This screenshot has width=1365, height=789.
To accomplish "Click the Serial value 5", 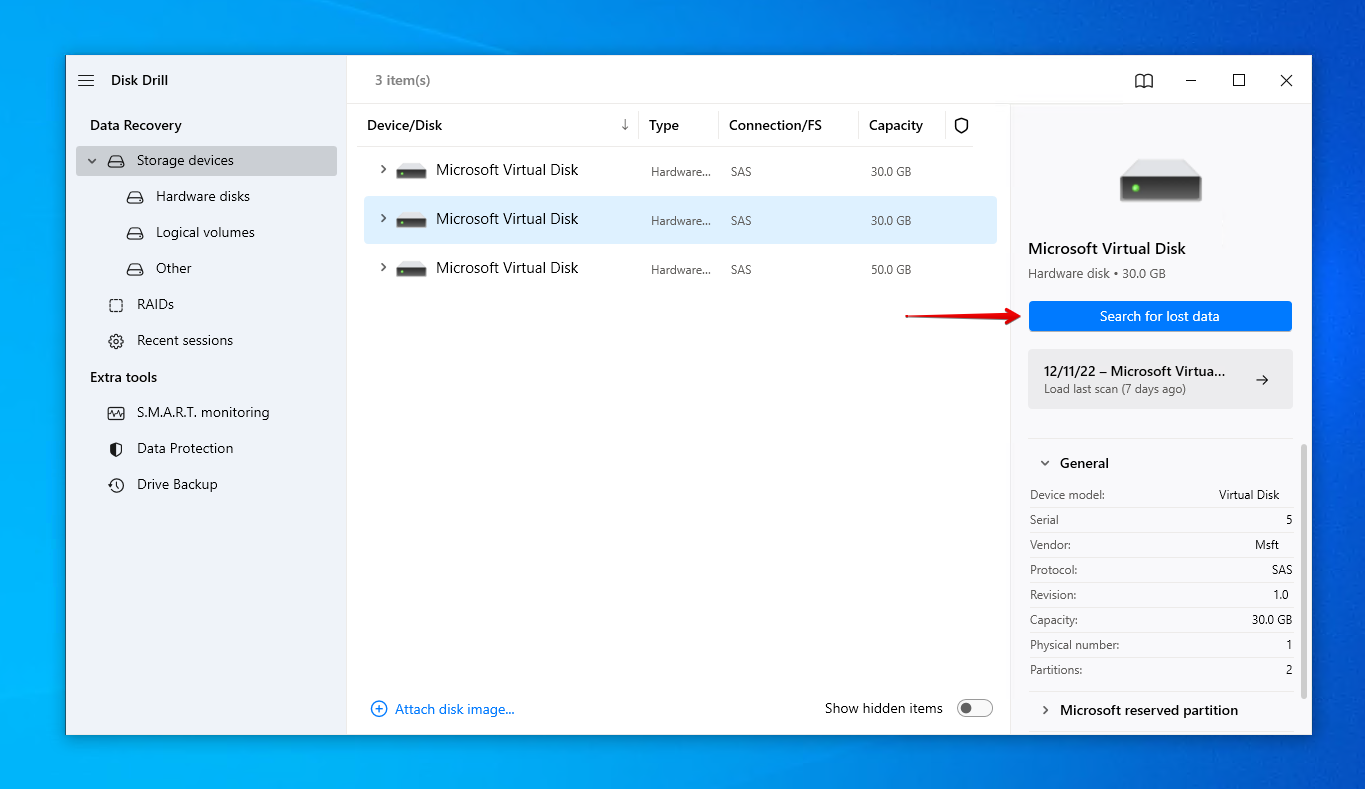I will click(1289, 520).
